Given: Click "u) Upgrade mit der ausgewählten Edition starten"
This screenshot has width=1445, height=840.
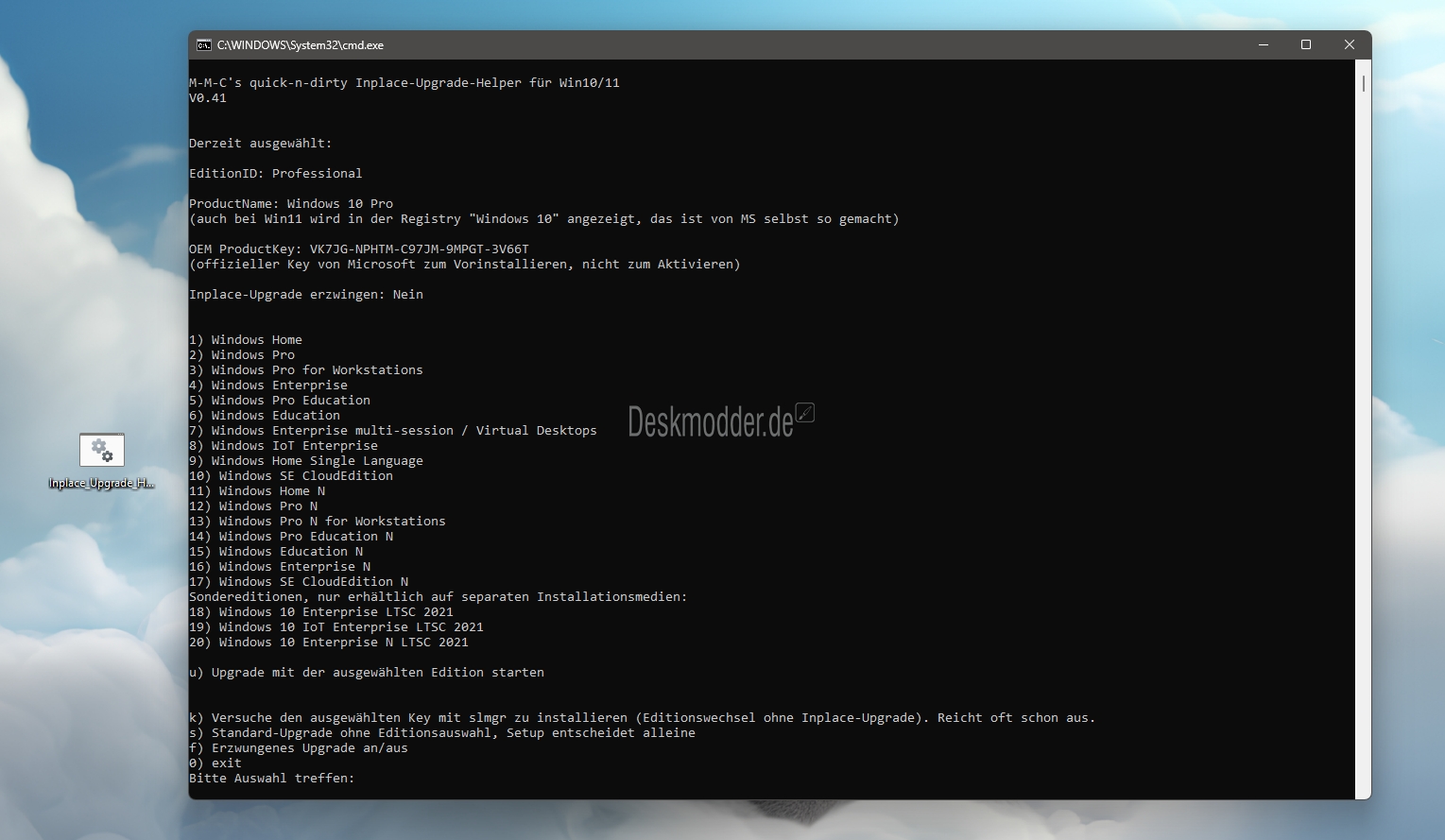Looking at the screenshot, I should click(x=367, y=673).
